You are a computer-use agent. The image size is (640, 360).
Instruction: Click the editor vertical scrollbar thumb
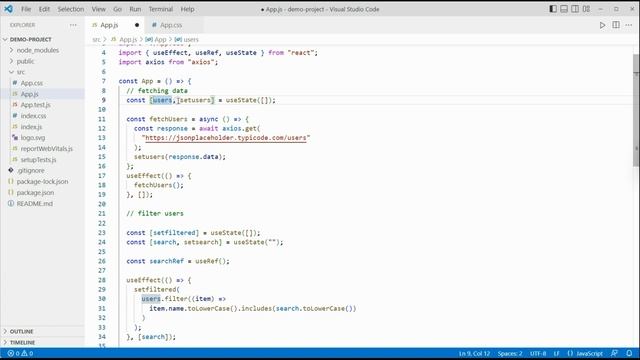point(636,110)
